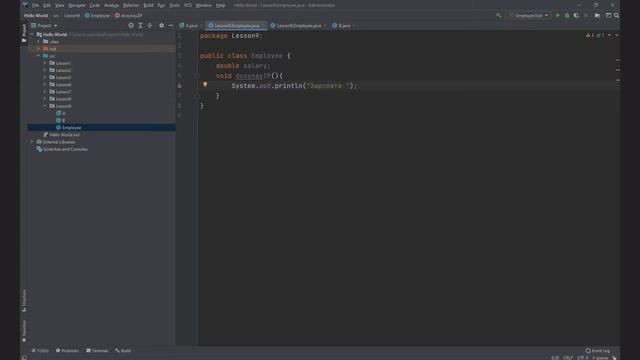Open Project Structure icon in top toolbar

tap(598, 16)
